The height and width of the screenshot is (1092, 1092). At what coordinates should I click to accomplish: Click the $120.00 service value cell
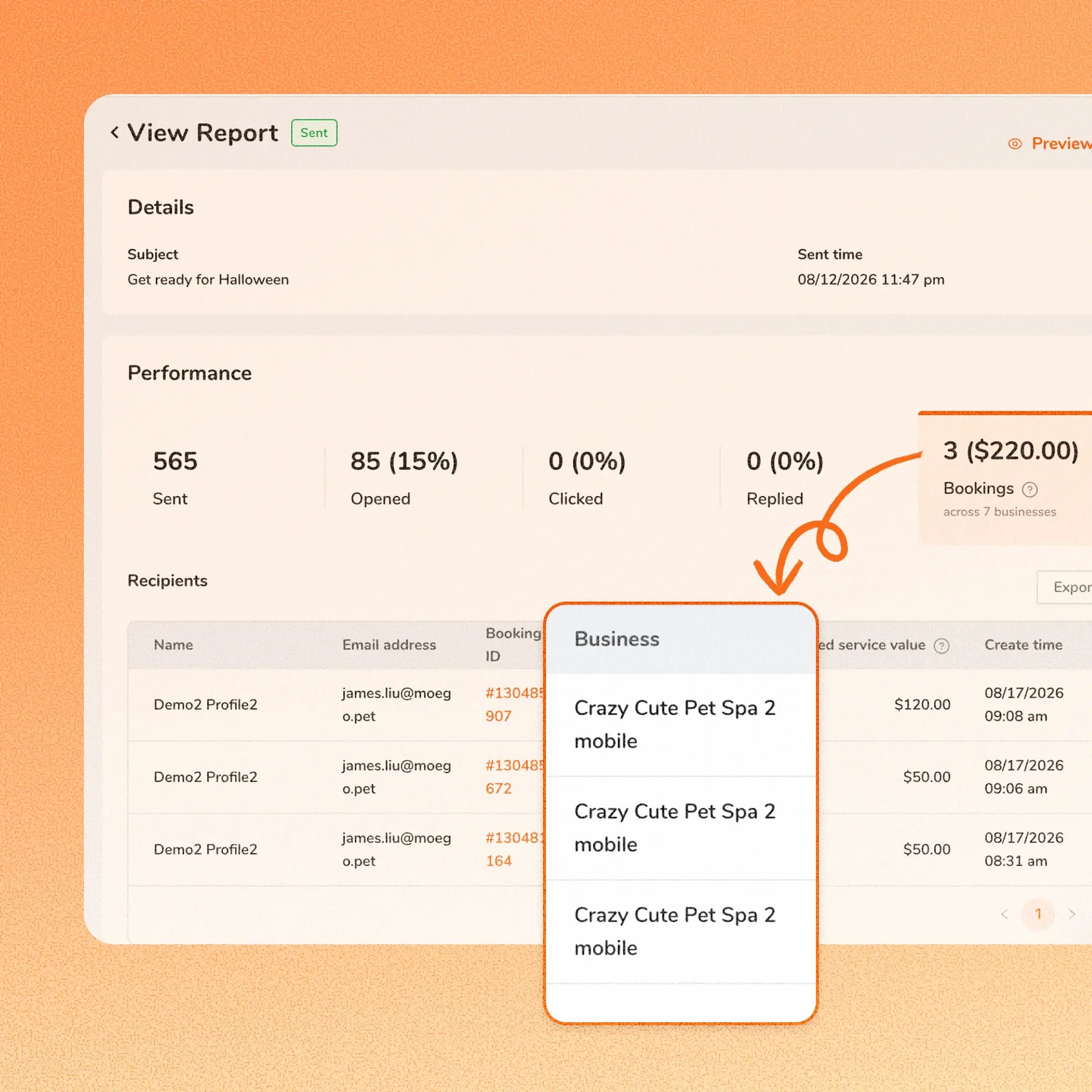tap(922, 704)
